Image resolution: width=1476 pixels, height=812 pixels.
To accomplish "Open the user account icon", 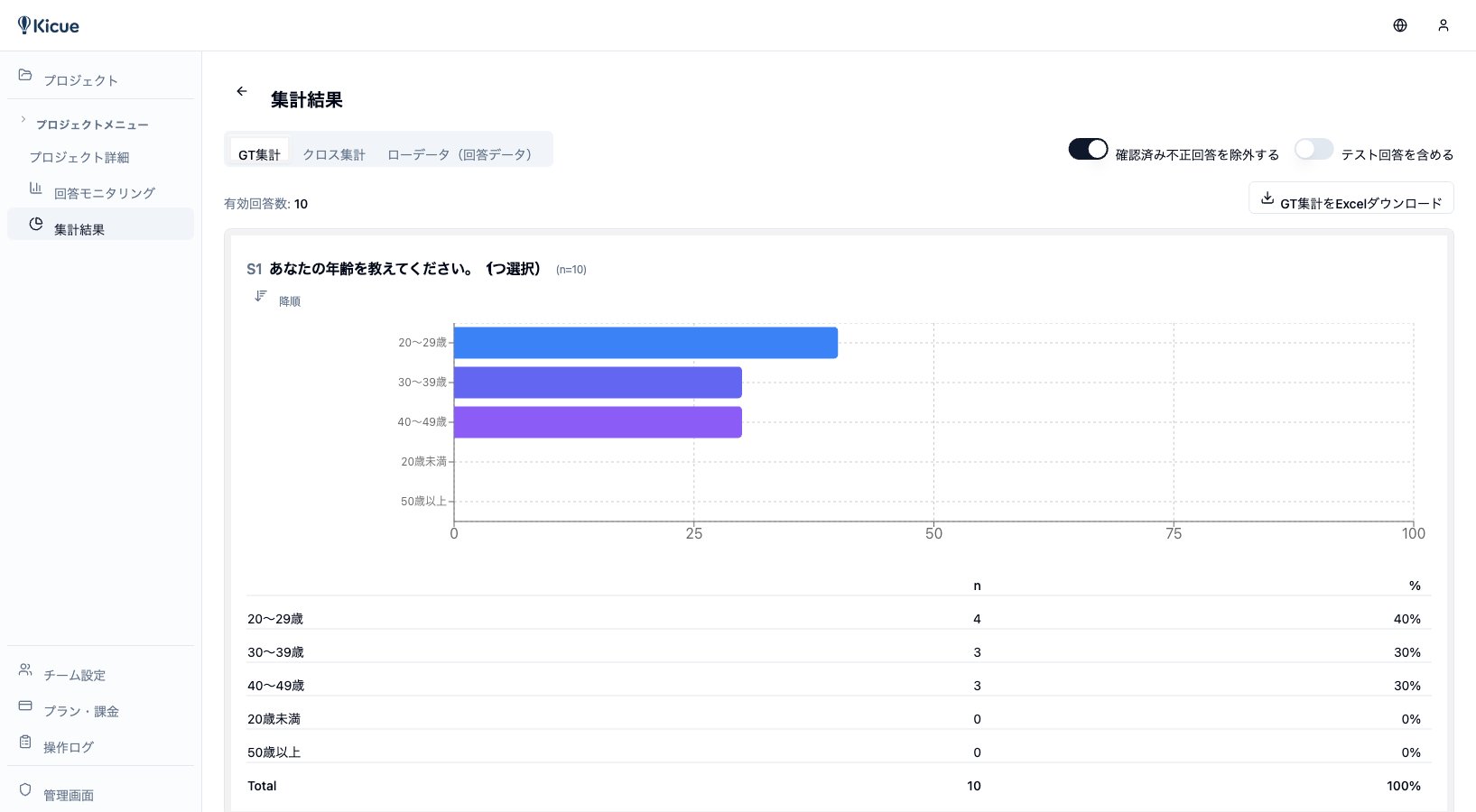I will coord(1444,25).
